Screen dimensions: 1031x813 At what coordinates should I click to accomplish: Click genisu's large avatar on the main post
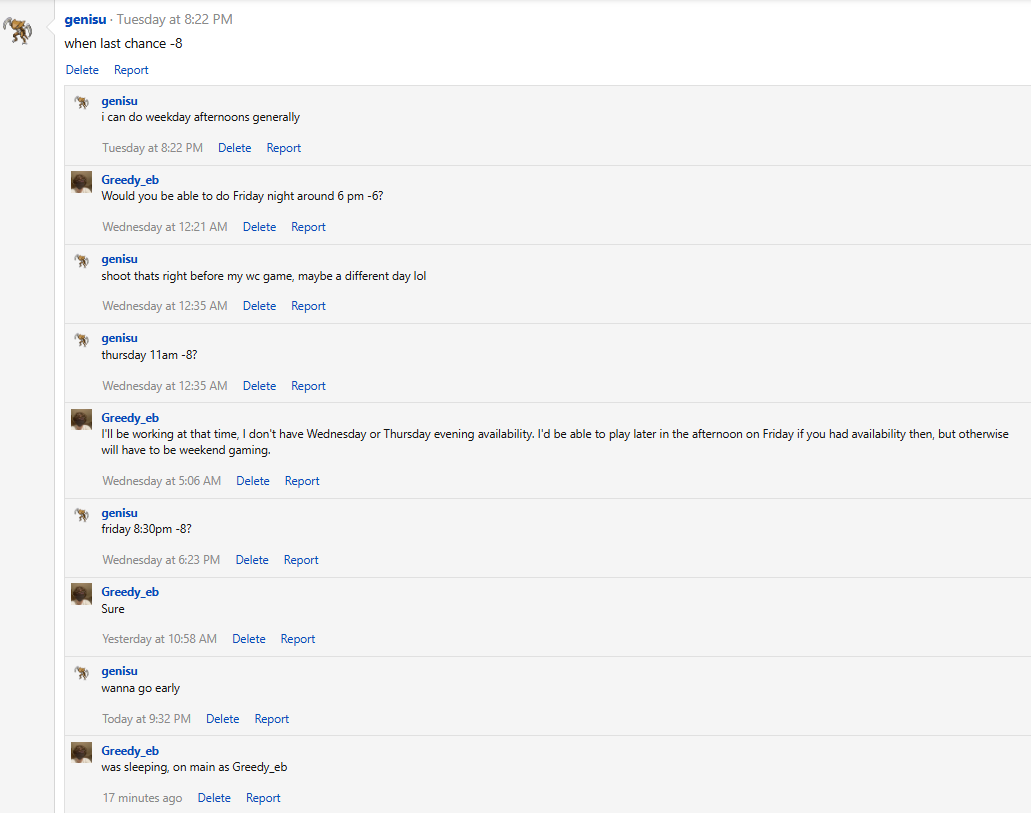[x=18, y=31]
